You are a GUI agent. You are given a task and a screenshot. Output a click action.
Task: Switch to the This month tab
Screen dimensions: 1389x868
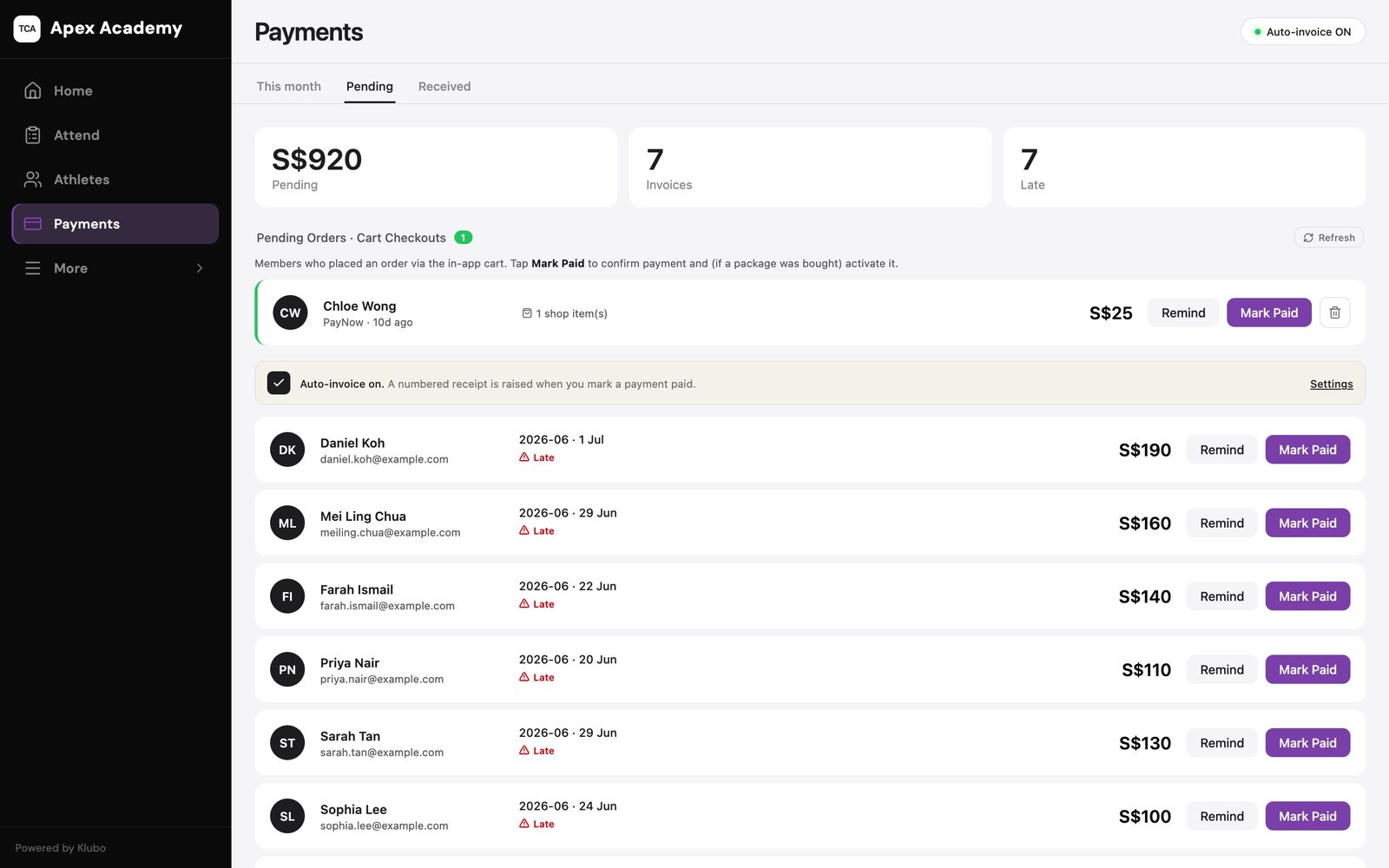click(289, 86)
